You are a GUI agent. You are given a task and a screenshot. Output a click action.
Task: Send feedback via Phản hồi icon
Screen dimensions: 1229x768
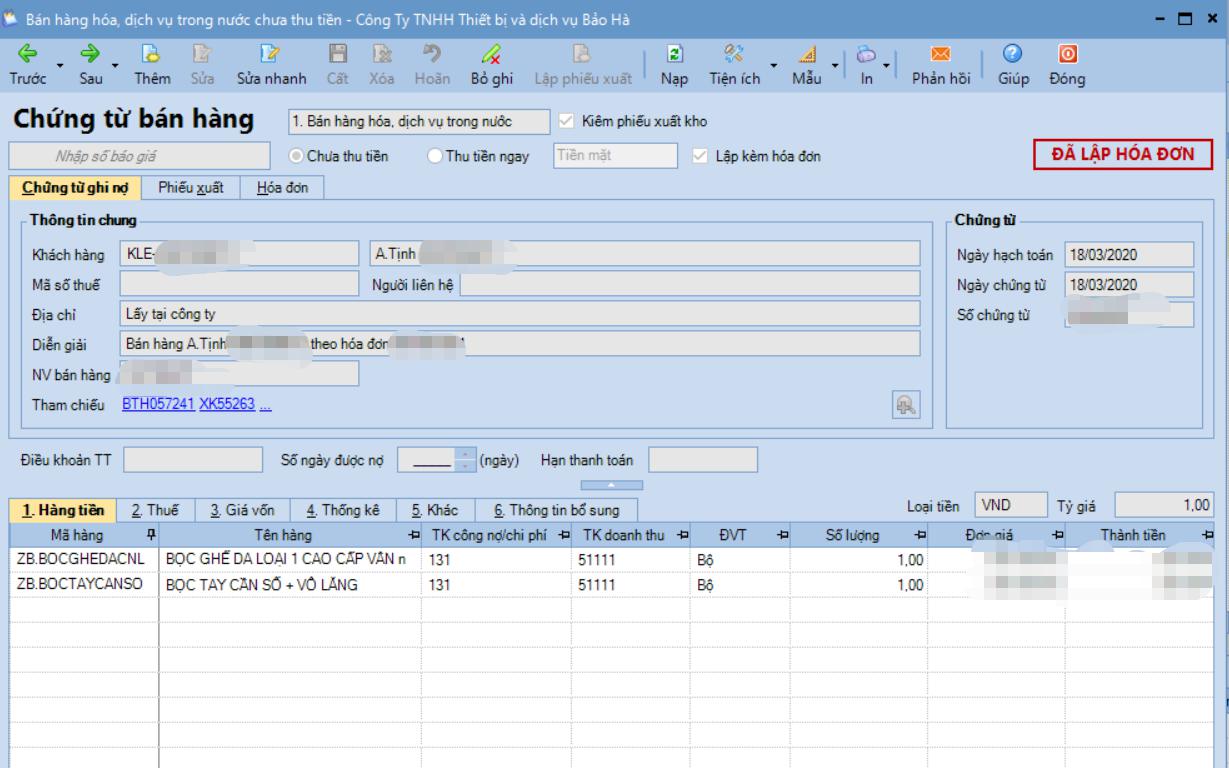tap(940, 54)
